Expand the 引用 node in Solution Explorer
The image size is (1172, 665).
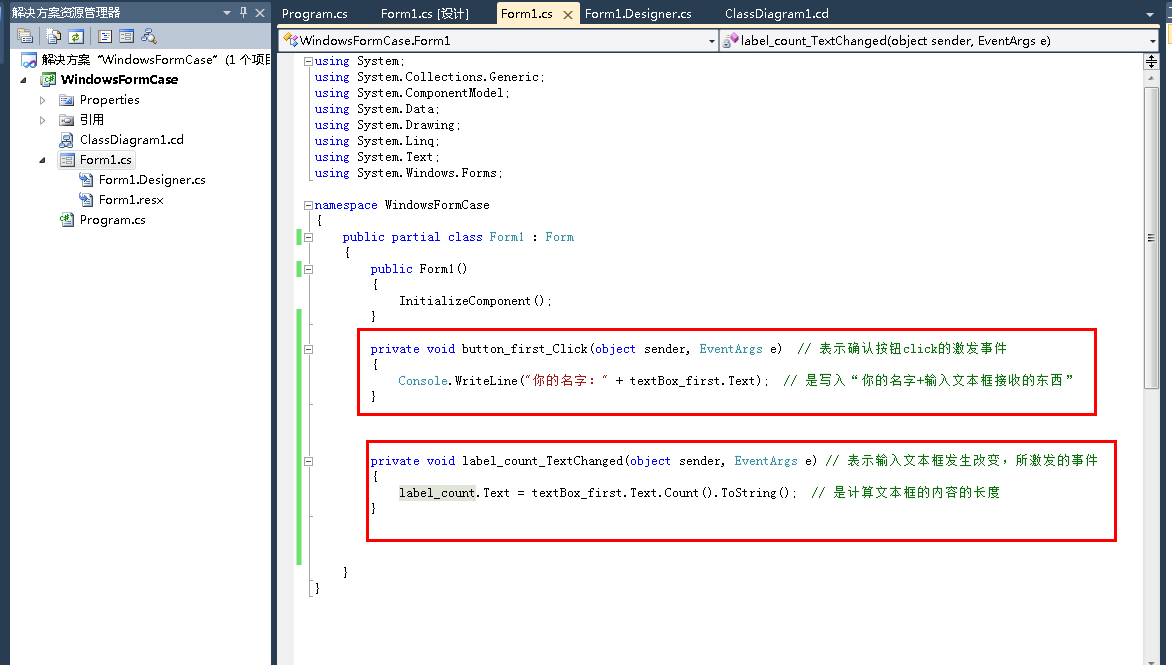[x=42, y=120]
